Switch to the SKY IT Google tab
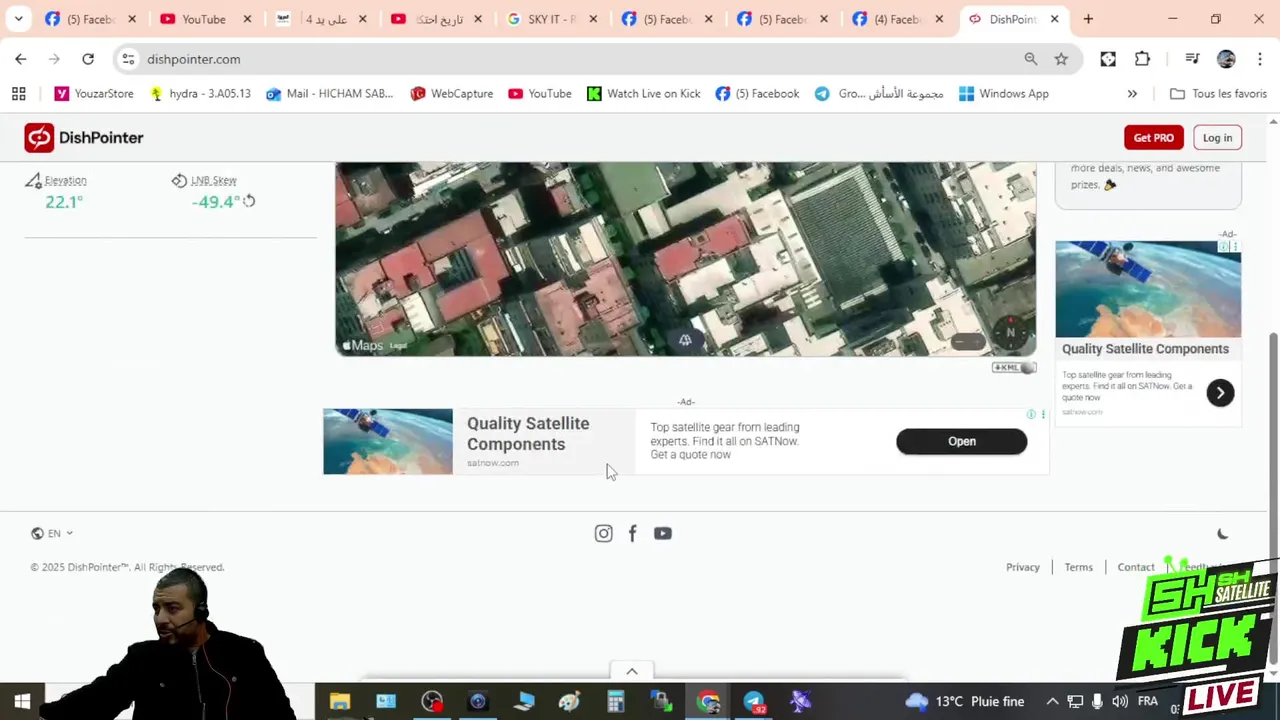This screenshot has height=720, width=1280. 550,19
